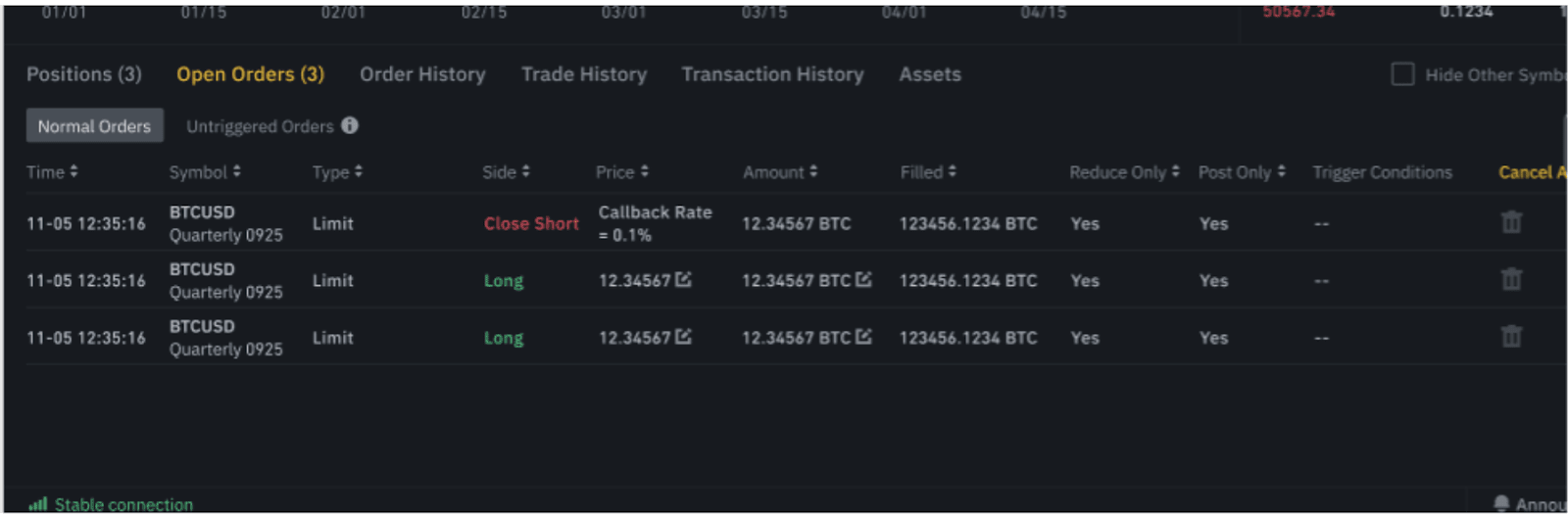This screenshot has width=1568, height=516.
Task: Enable the Hide Other Symbols checkbox
Action: [1402, 74]
